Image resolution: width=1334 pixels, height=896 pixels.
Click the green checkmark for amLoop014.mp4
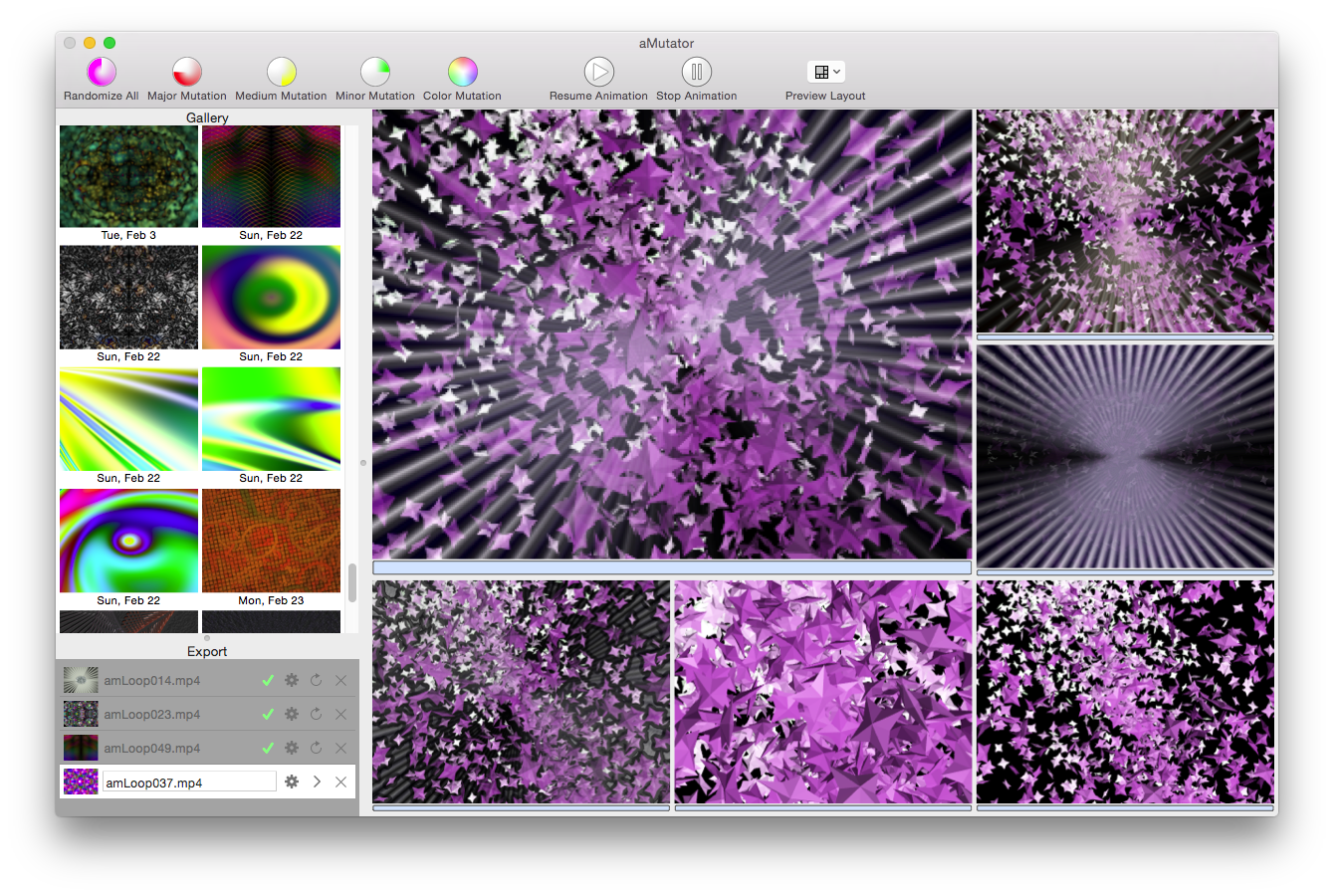tap(268, 680)
